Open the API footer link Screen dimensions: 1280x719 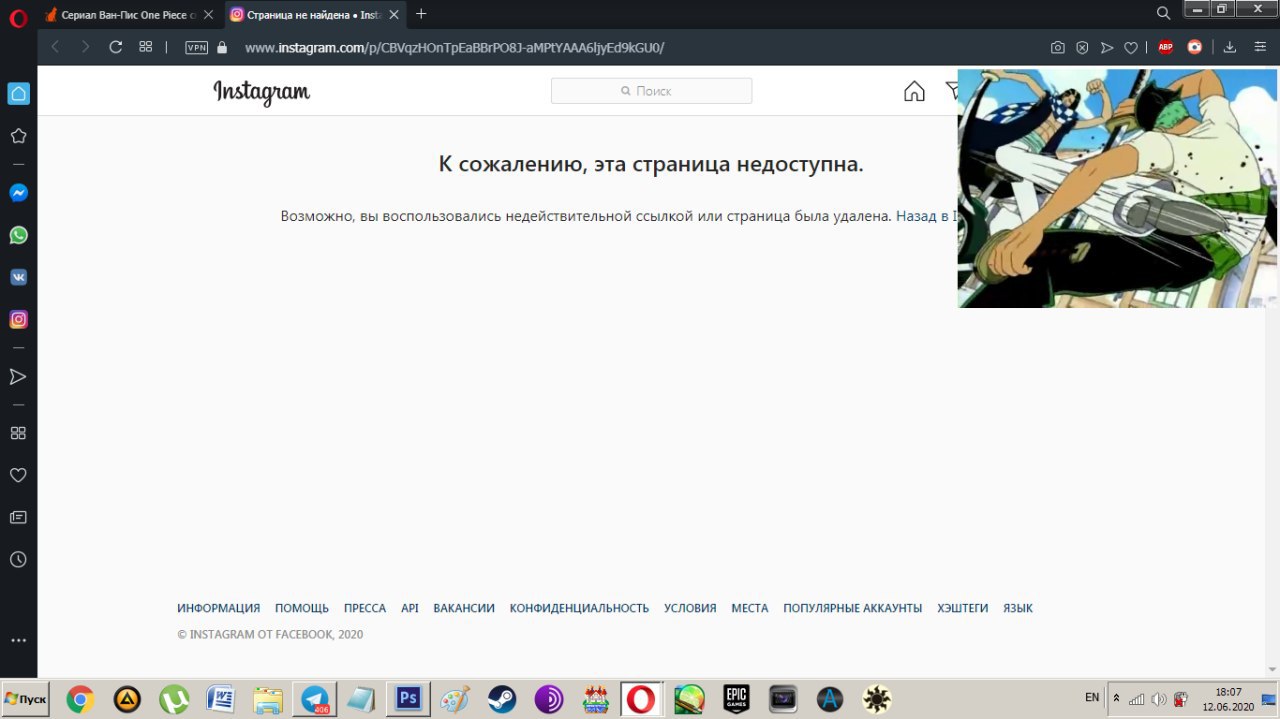(410, 608)
